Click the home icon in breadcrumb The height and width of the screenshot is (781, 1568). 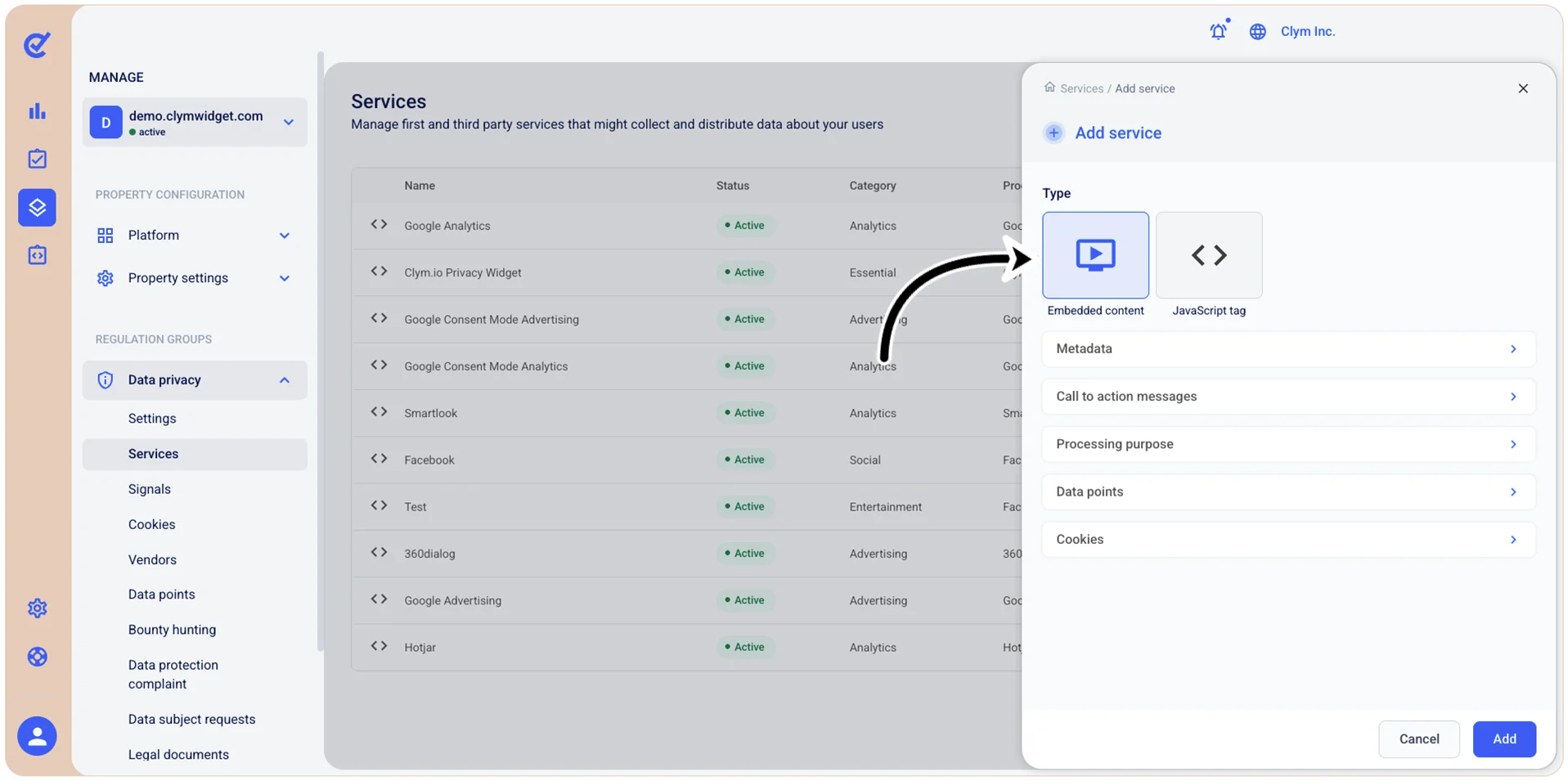click(x=1049, y=88)
